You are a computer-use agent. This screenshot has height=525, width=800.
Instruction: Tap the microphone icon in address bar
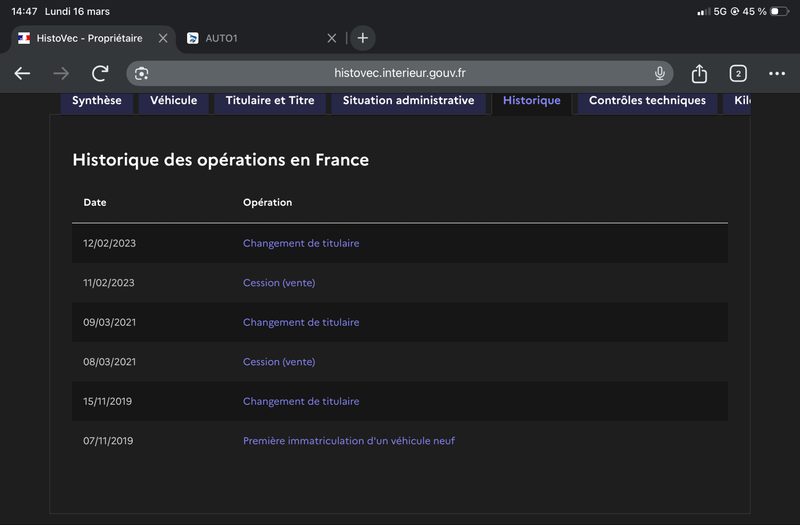pyautogui.click(x=660, y=73)
